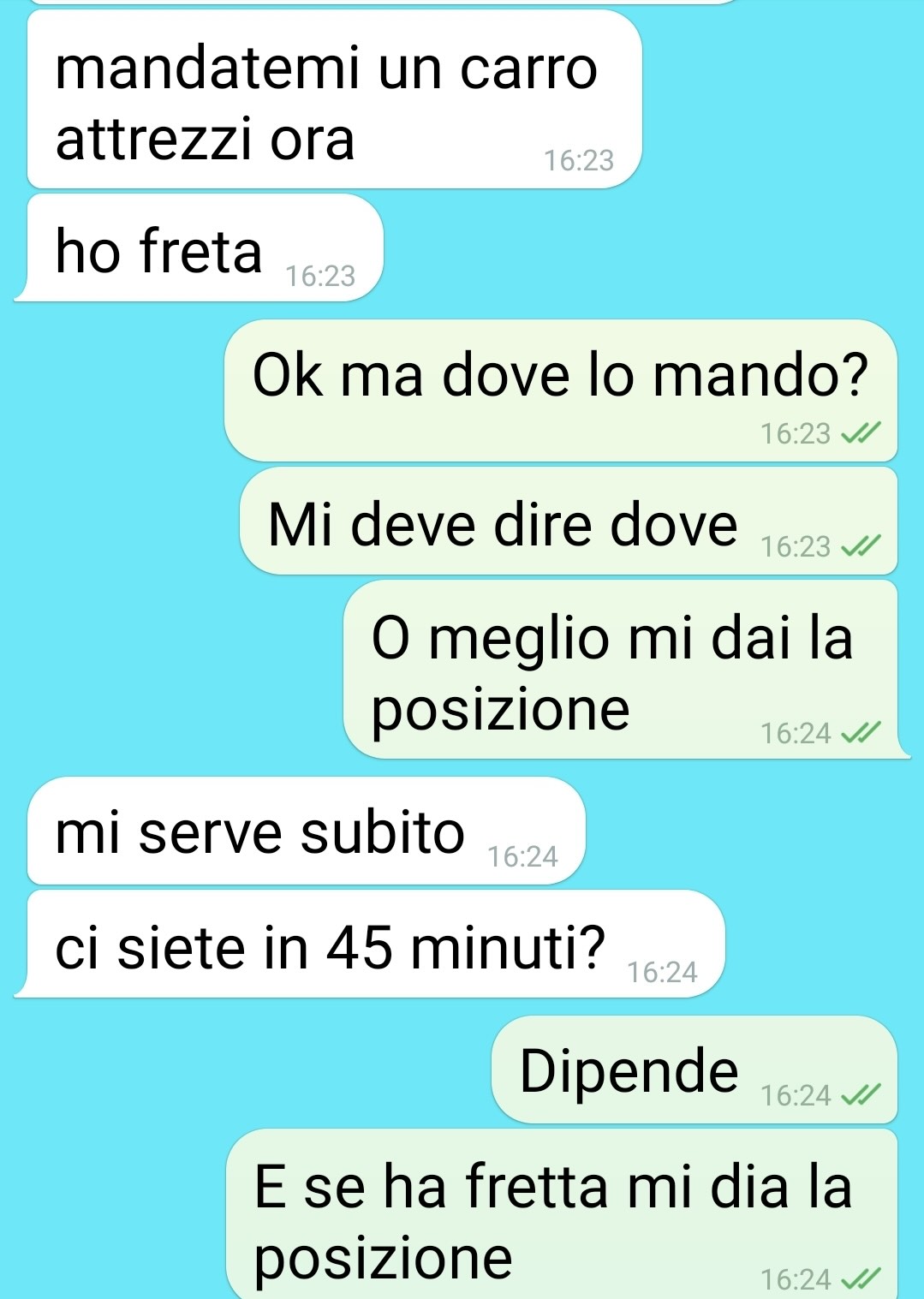This screenshot has height=1299, width=924.
Task: Tap the 'Mi deve dire dove' message bubble
Action: click(569, 521)
